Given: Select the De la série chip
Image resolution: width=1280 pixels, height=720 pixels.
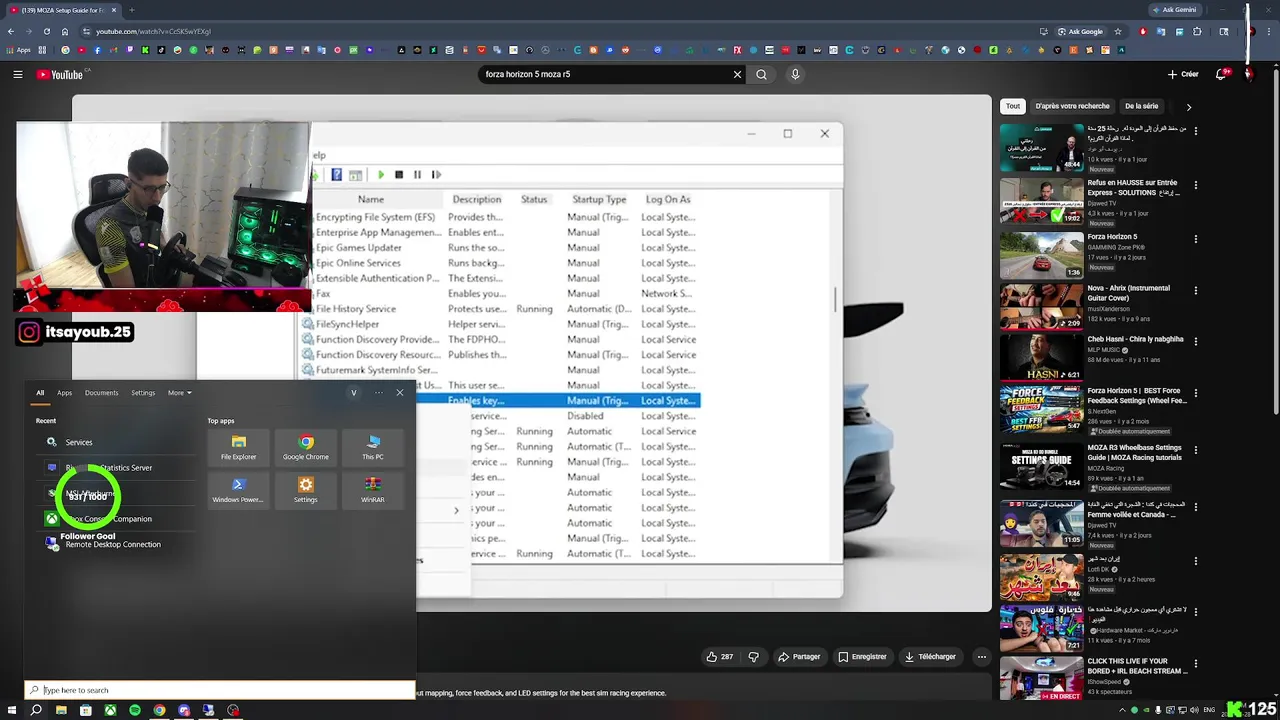Looking at the screenshot, I should pos(1141,106).
